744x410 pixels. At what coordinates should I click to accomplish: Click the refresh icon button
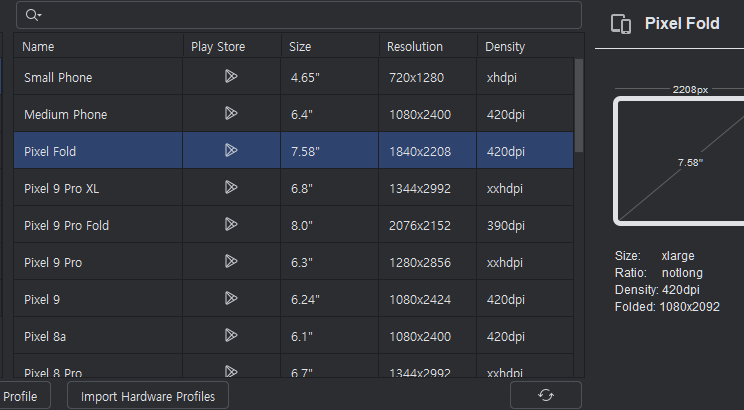[x=546, y=395]
